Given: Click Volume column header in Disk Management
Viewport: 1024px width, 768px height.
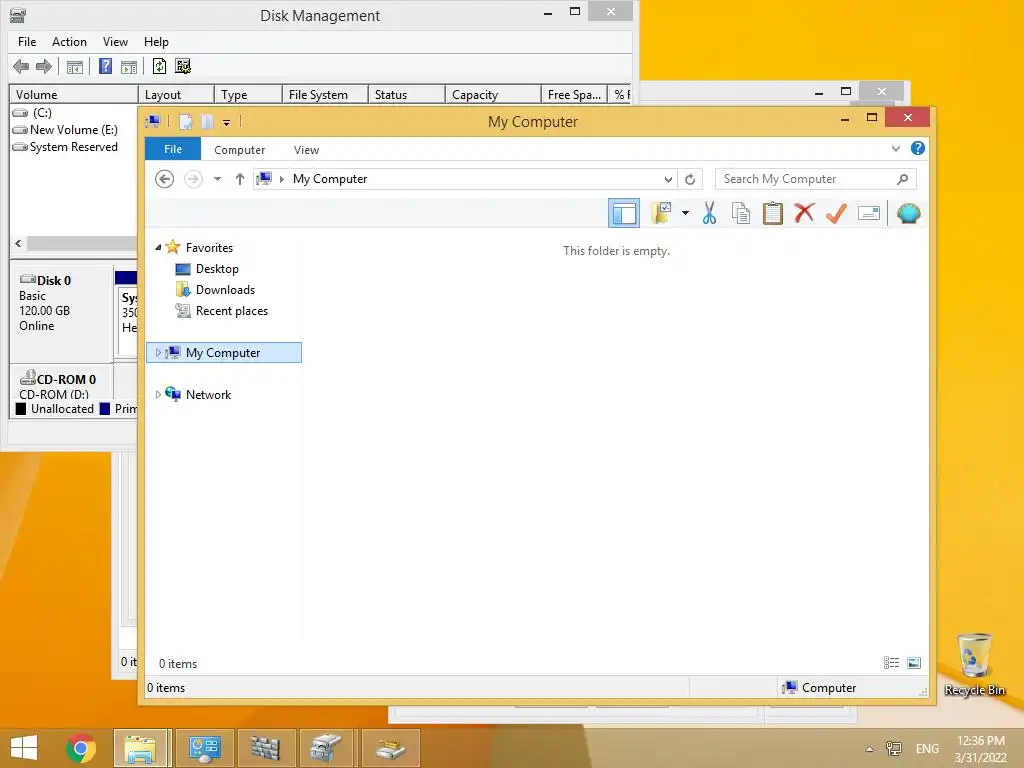Looking at the screenshot, I should pyautogui.click(x=74, y=95).
